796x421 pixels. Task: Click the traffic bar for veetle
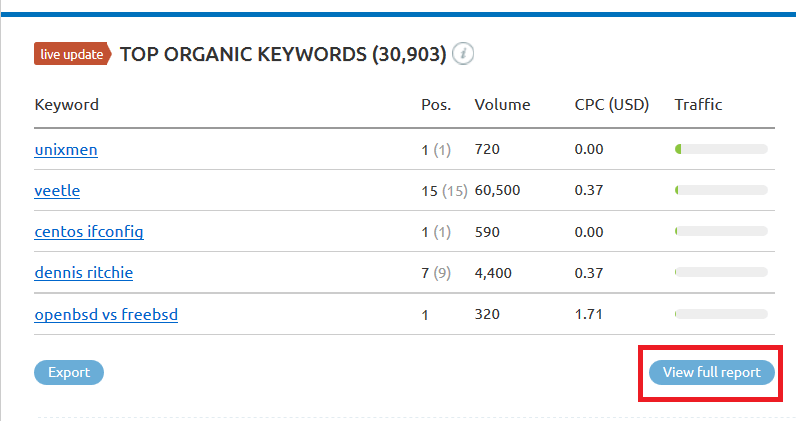721,190
